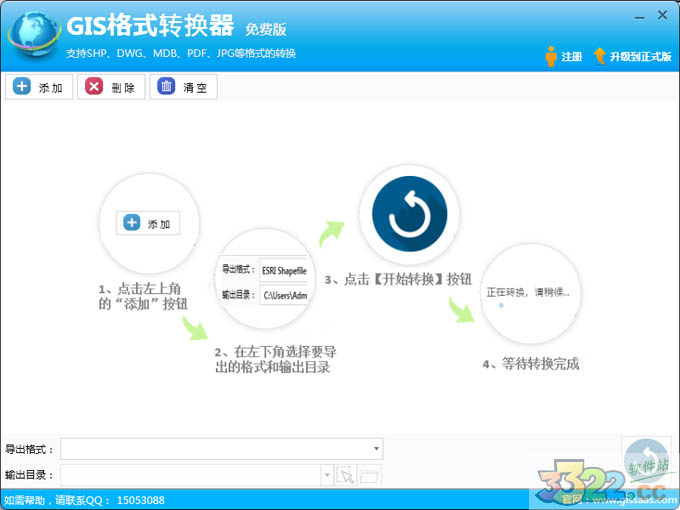Expand the 导出格式 export format dropdown
Viewport: 680px width, 510px height.
click(x=376, y=448)
